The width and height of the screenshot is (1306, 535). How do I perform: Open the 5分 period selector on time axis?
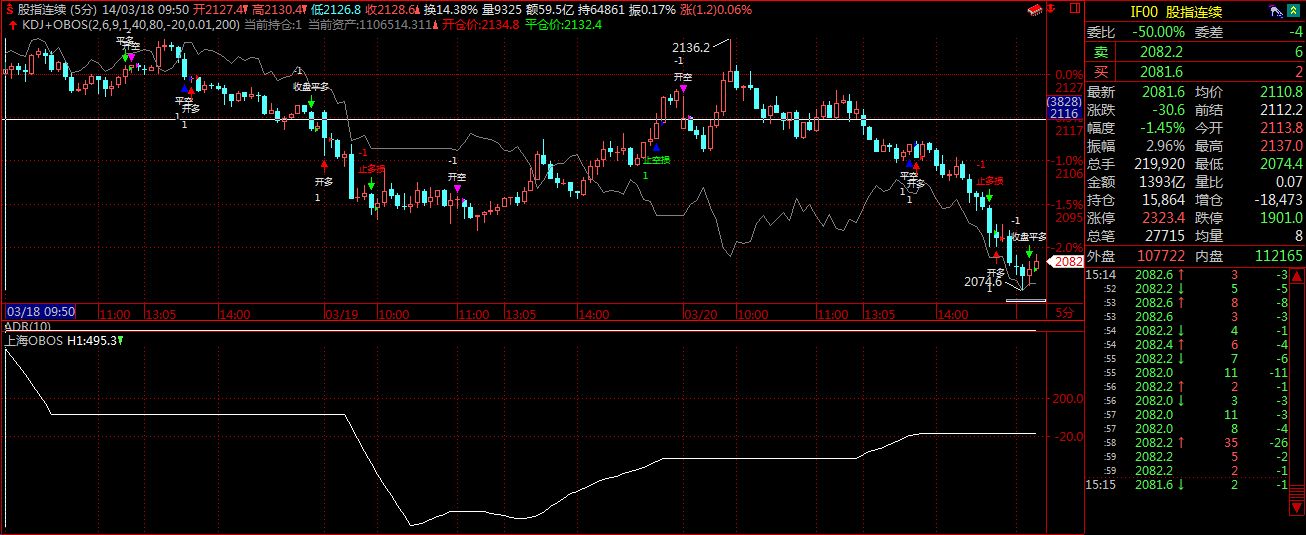click(x=1065, y=313)
